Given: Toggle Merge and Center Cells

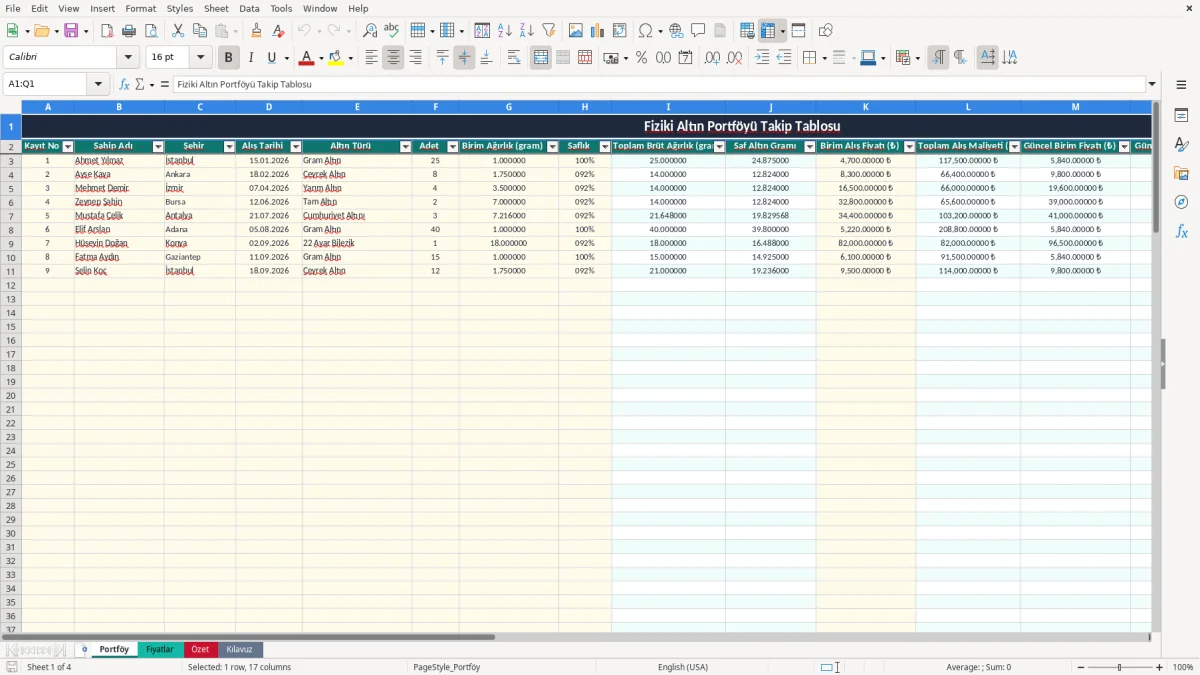Looking at the screenshot, I should [541, 58].
